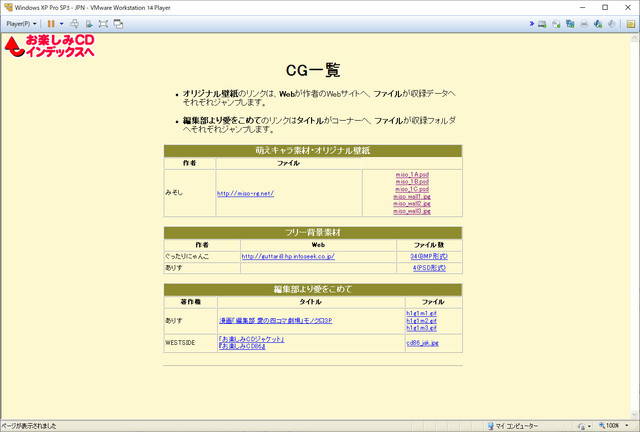Image resolution: width=640 pixels, height=432 pixels.
Task: Click the CG一覧 page heading
Action: click(x=313, y=70)
